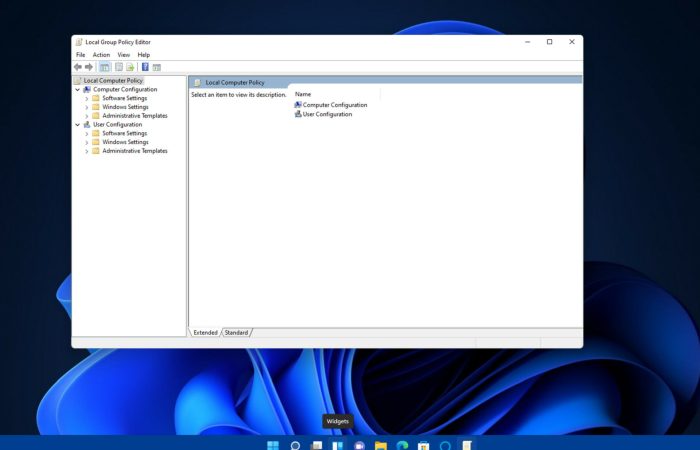The image size is (700, 450).
Task: Open Cortana circle icon on the taskbar
Action: (446, 445)
